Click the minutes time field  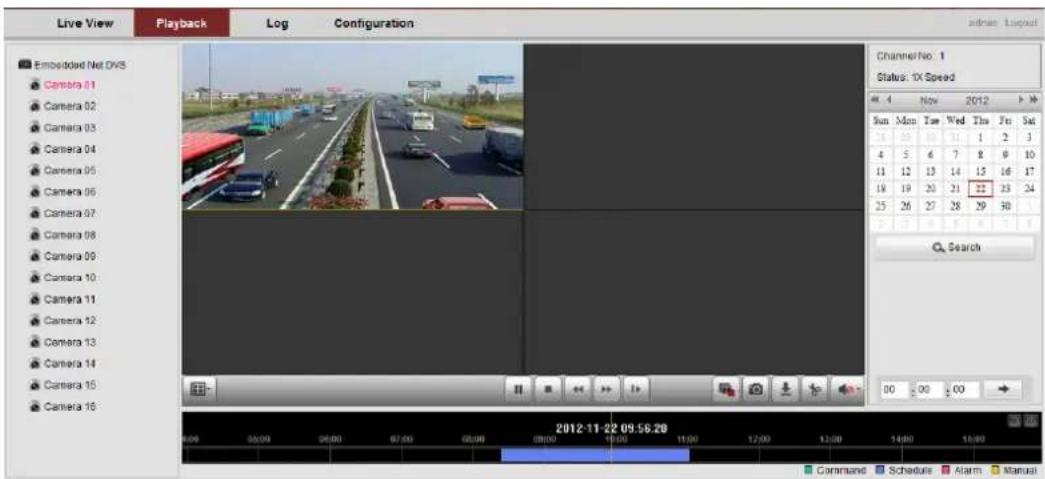coord(928,389)
